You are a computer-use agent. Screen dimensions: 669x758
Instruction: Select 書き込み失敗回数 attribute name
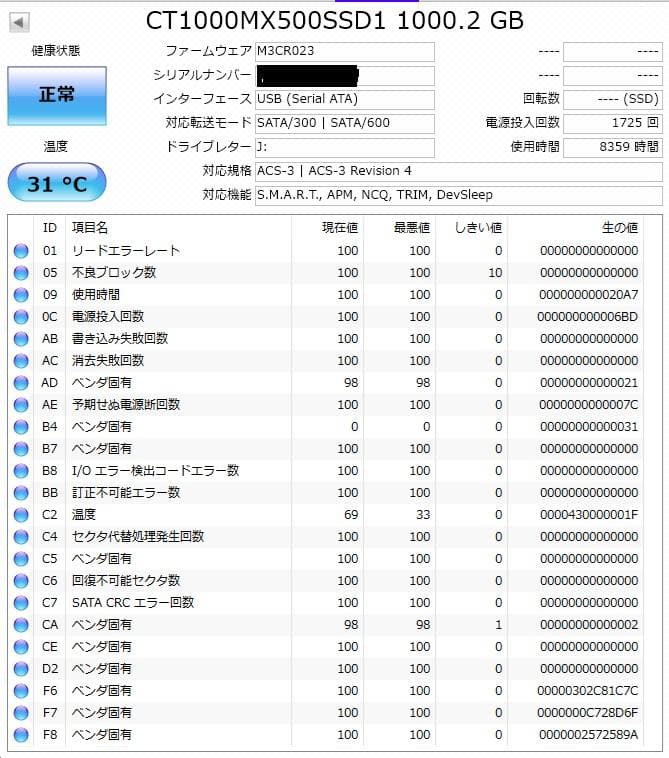pos(120,339)
